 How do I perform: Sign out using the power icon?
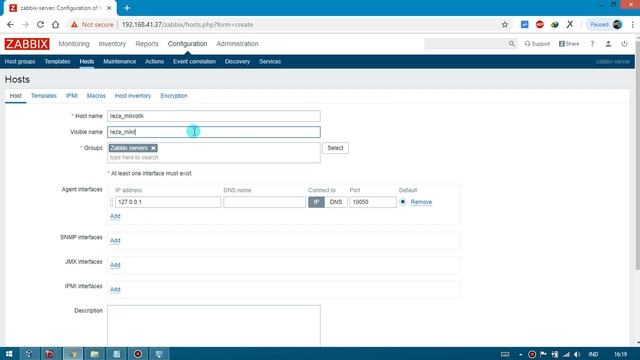point(624,44)
